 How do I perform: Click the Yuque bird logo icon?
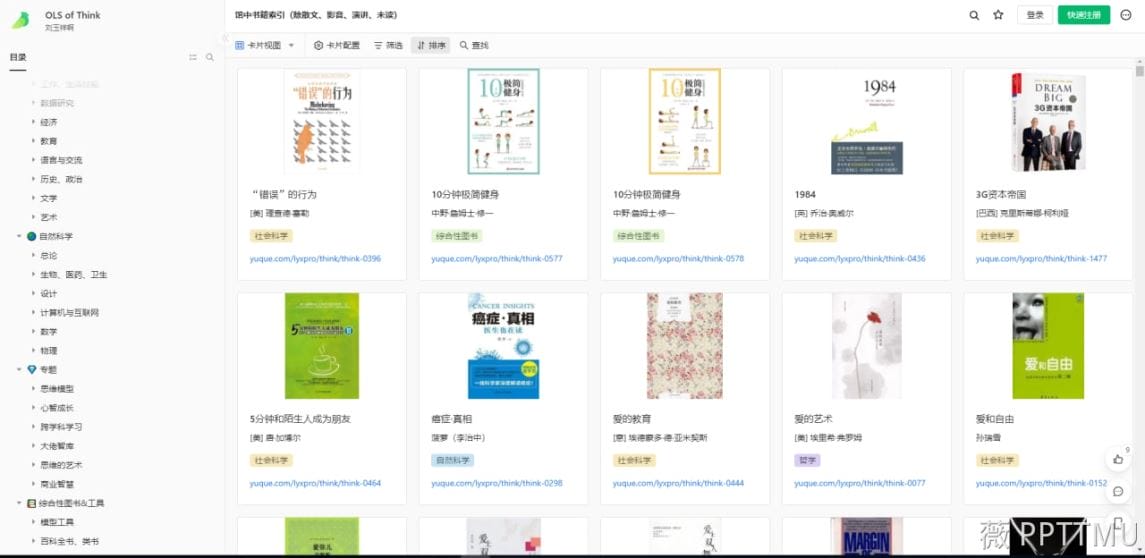pyautogui.click(x=20, y=20)
